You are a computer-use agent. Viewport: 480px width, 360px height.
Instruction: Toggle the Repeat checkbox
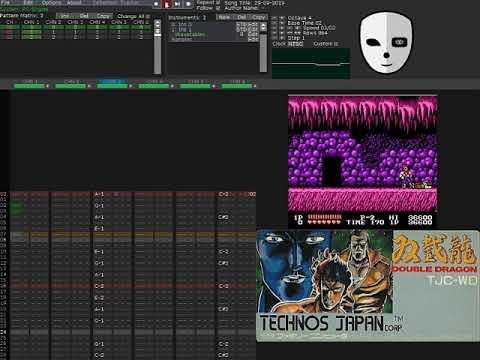218,2
